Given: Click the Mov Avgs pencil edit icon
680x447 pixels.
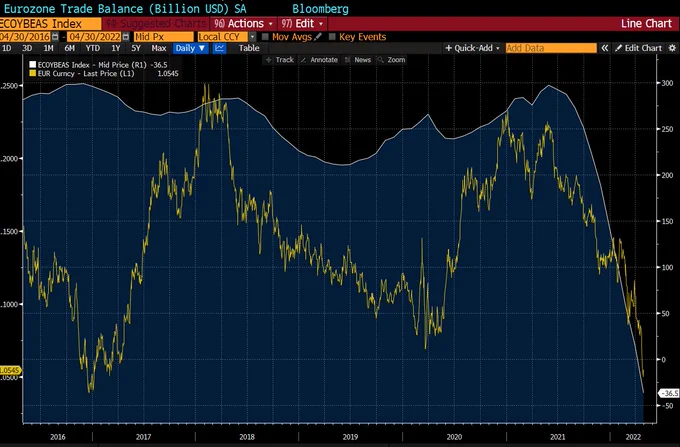Looking at the screenshot, I should pos(318,37).
